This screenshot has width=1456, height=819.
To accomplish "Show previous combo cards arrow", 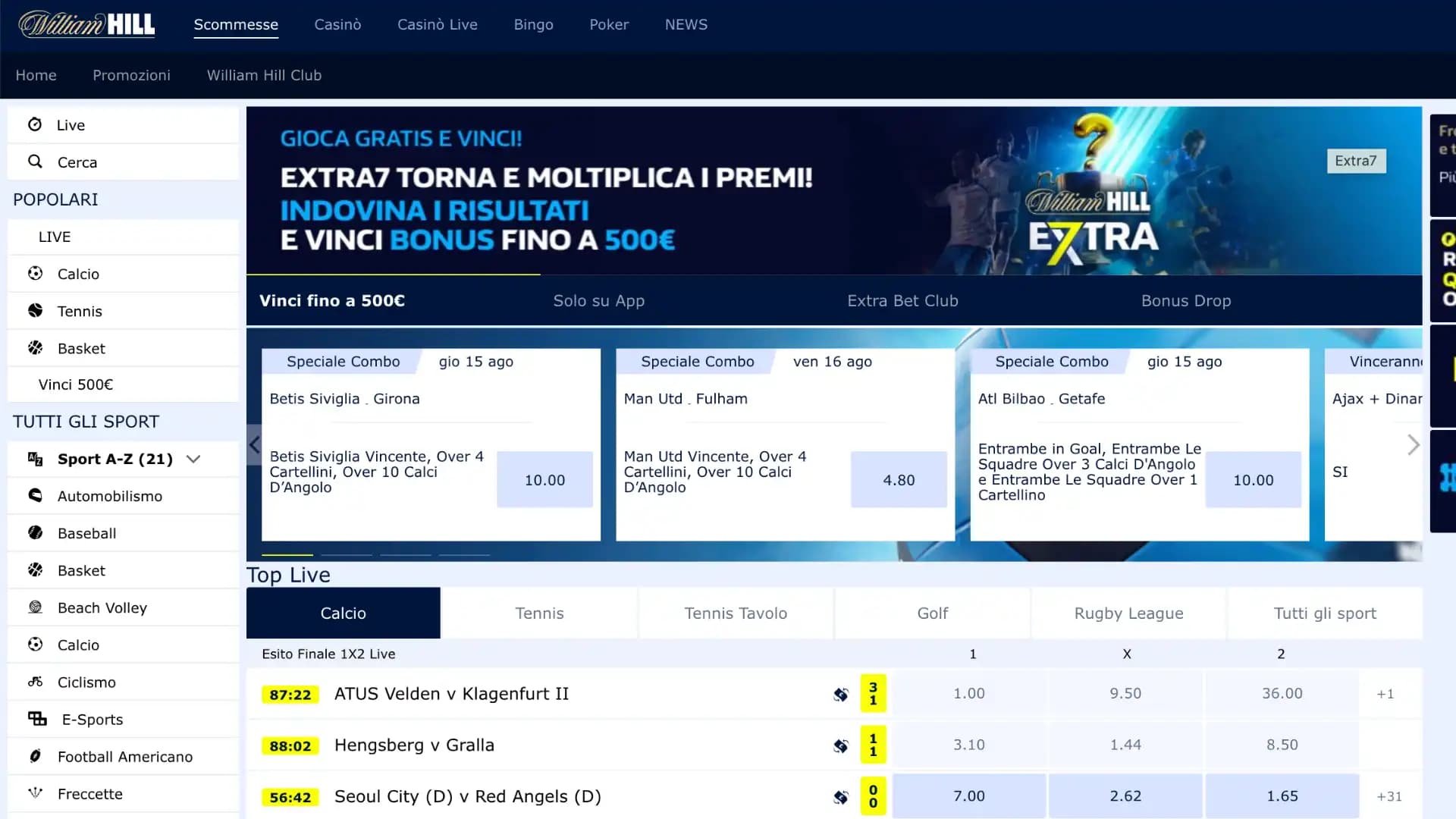I will 255,445.
